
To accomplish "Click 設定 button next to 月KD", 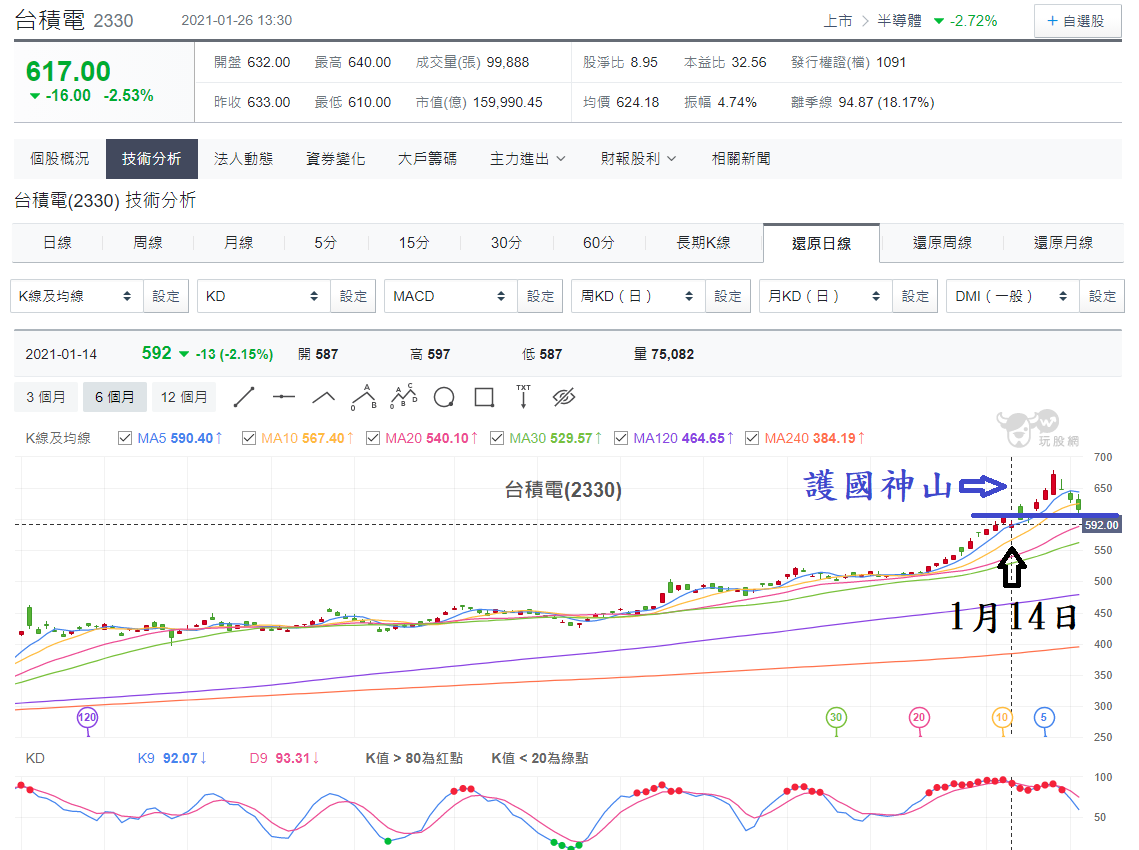I will click(x=915, y=296).
